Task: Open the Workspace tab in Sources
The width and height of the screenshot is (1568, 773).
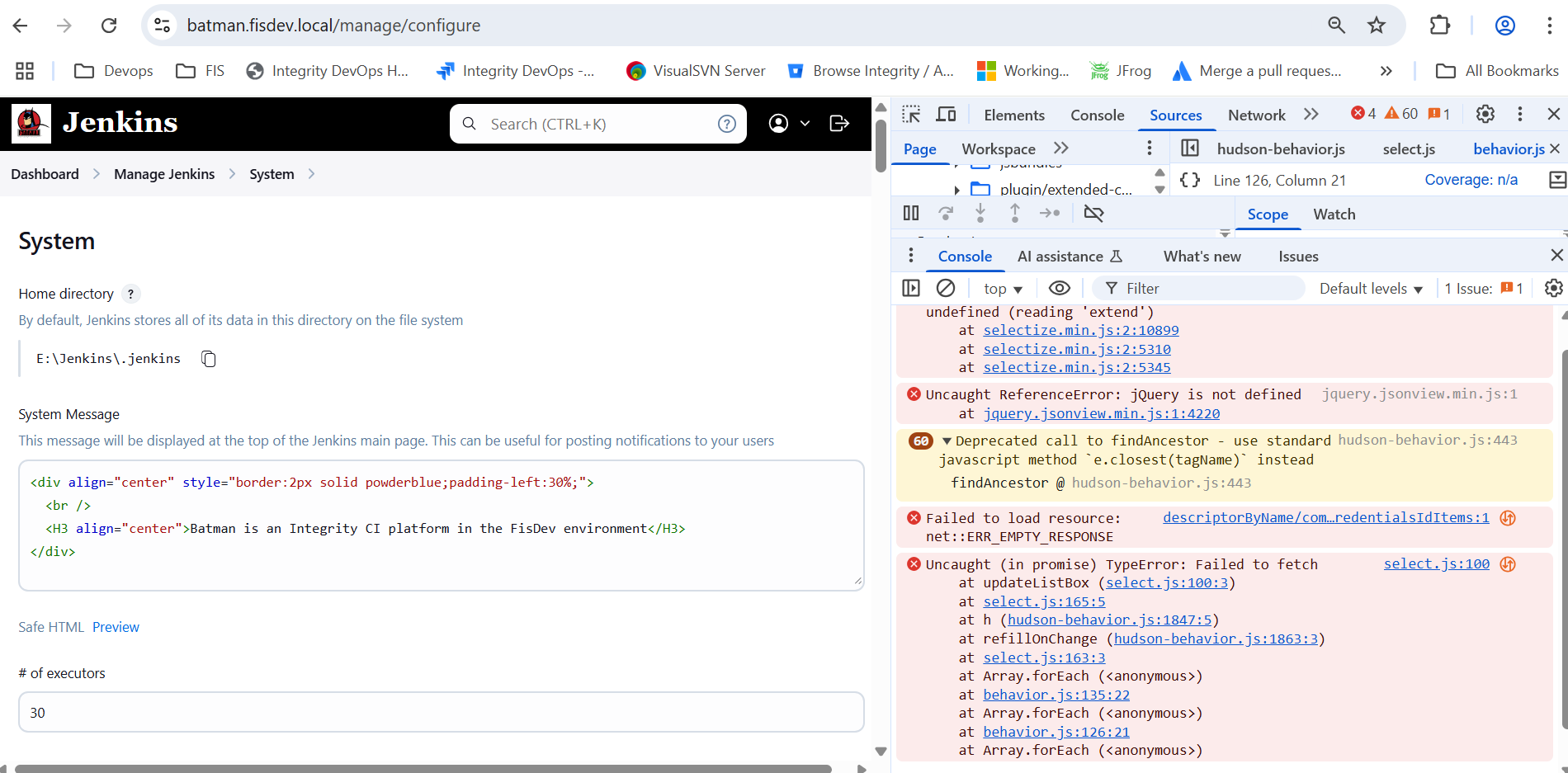Action: 999,149
